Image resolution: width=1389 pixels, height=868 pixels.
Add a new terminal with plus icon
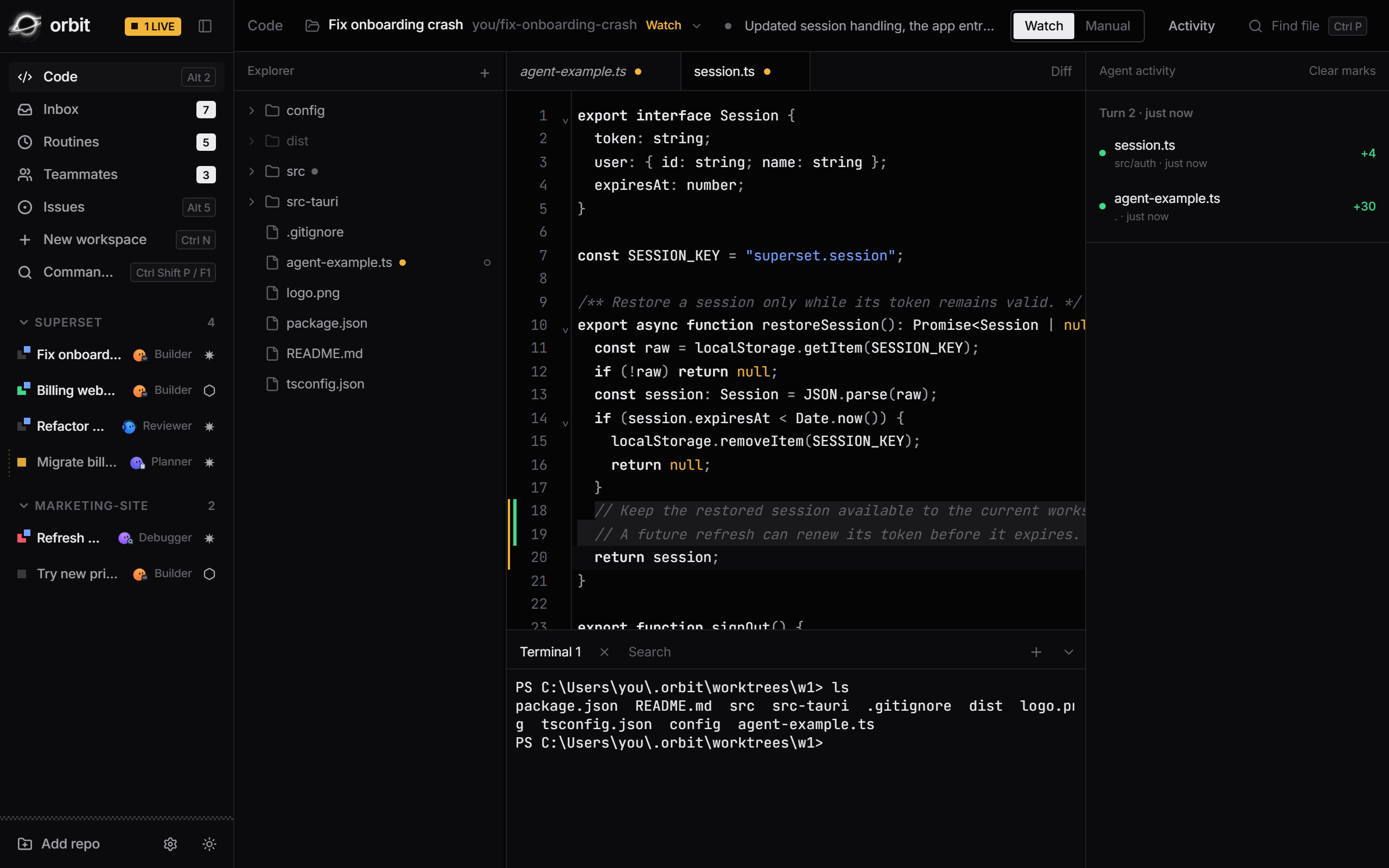point(1036,652)
